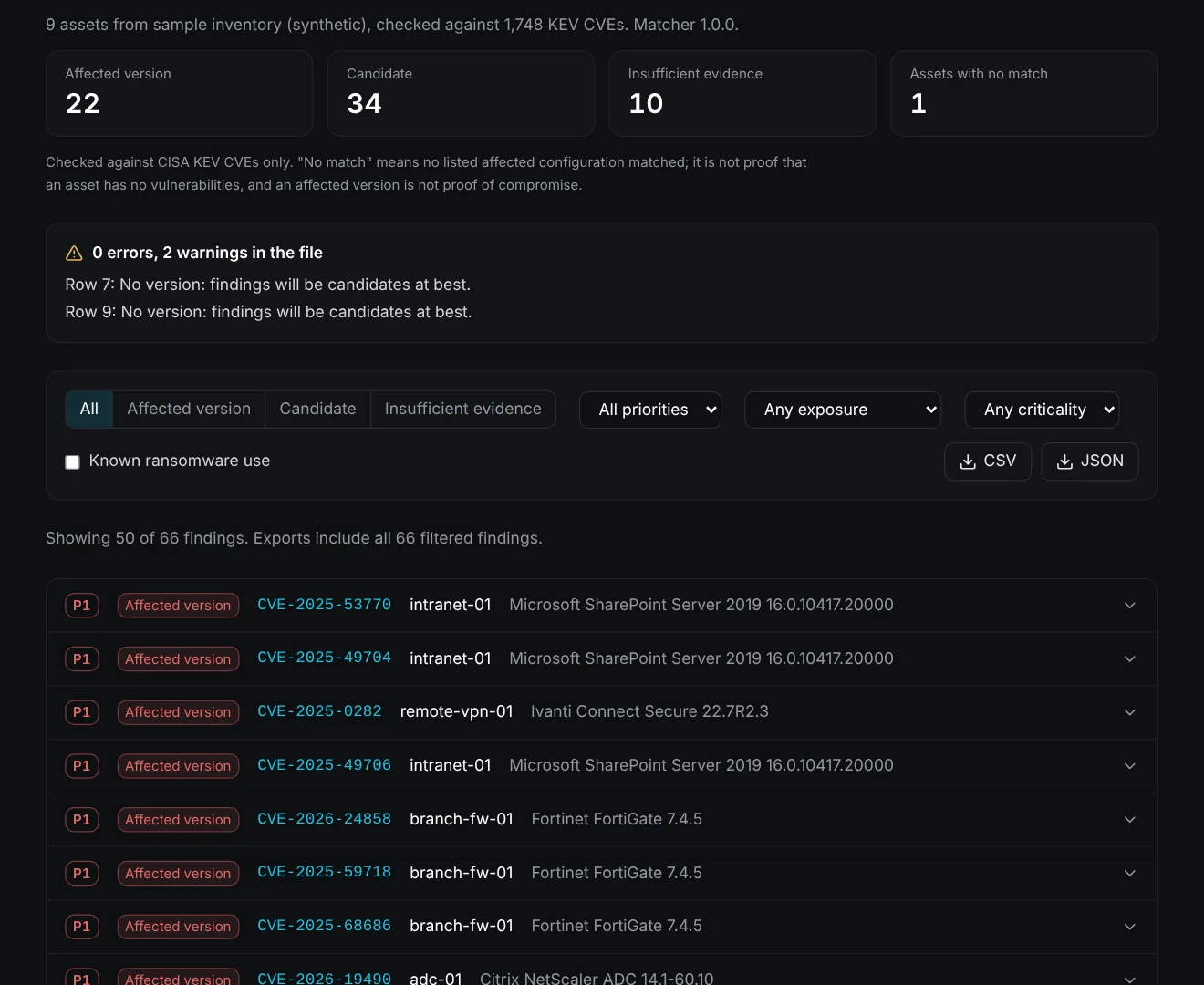Enable the Known ransomware use checkbox
The height and width of the screenshot is (985, 1204).
pyautogui.click(x=72, y=462)
